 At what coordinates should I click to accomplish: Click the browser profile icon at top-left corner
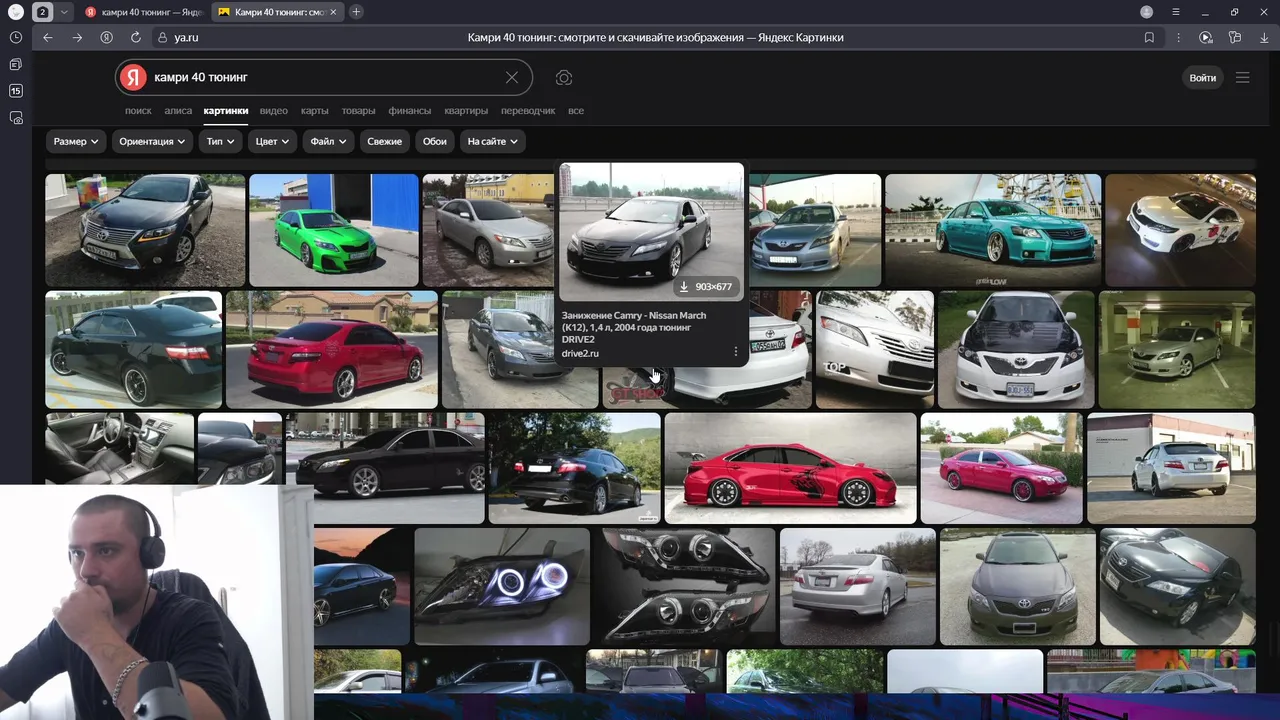pyautogui.click(x=16, y=12)
